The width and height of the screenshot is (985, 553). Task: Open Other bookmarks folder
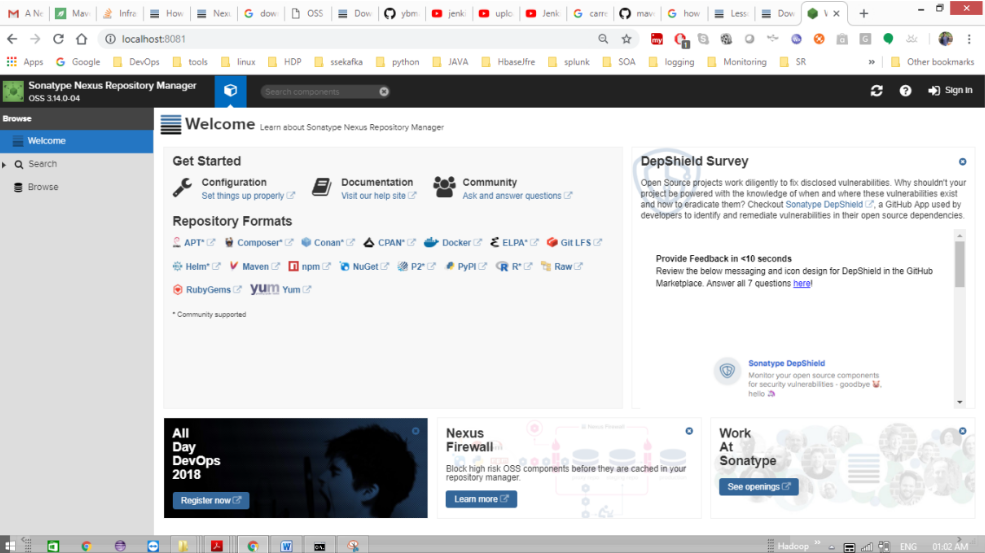(932, 62)
